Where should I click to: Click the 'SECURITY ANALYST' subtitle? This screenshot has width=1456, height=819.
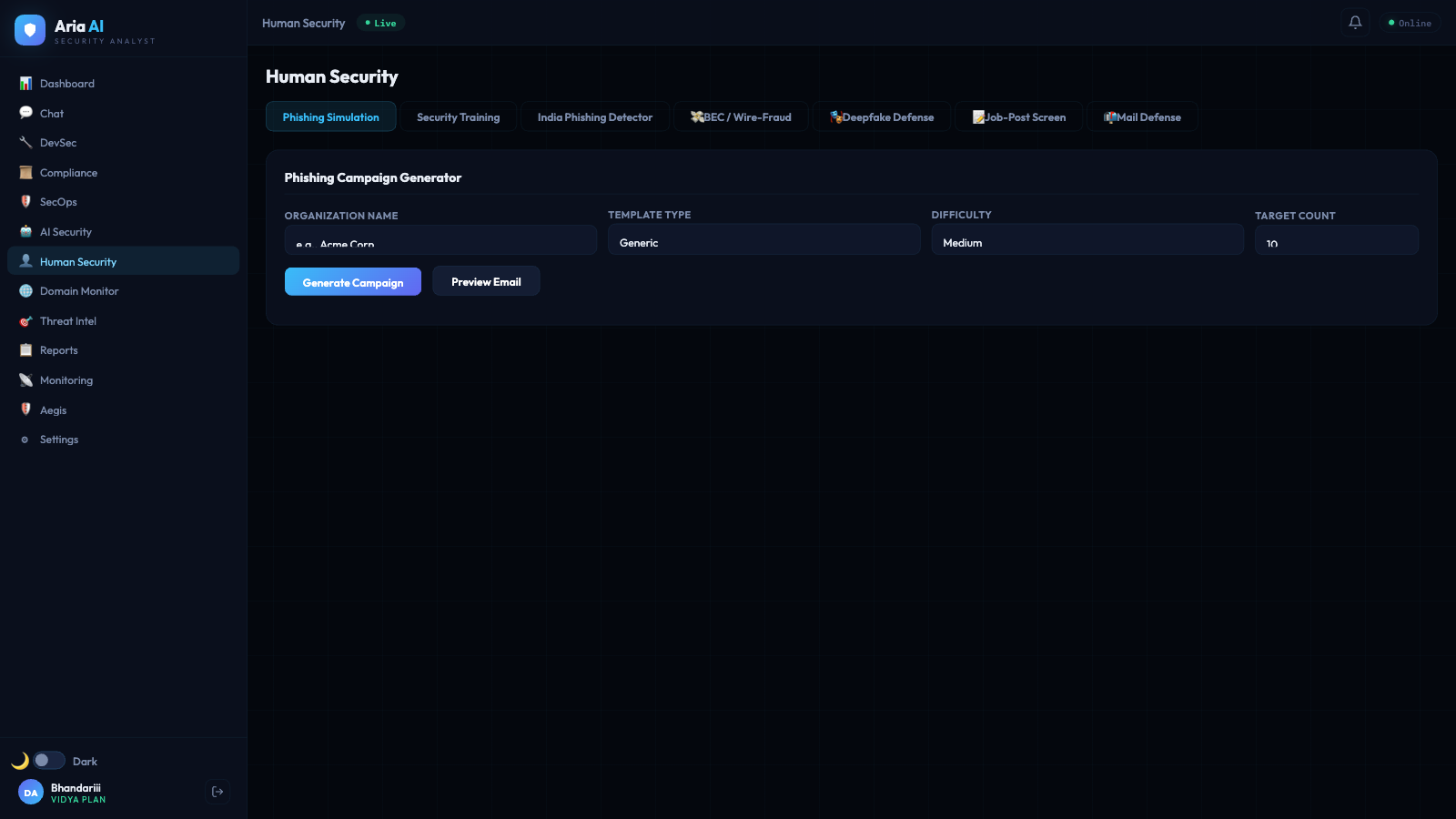(105, 41)
